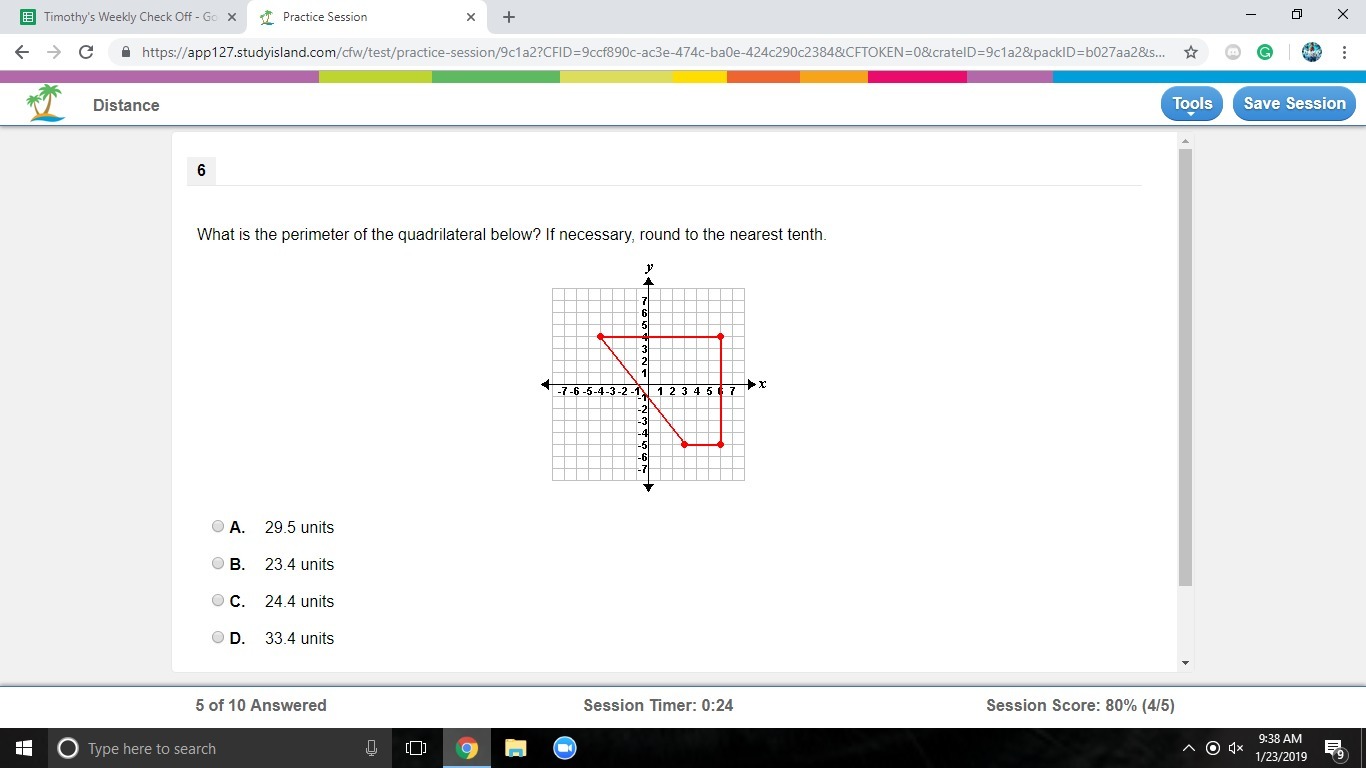This screenshot has width=1366, height=768.
Task: Click the quadrilateral coordinate graph
Action: tap(653, 377)
